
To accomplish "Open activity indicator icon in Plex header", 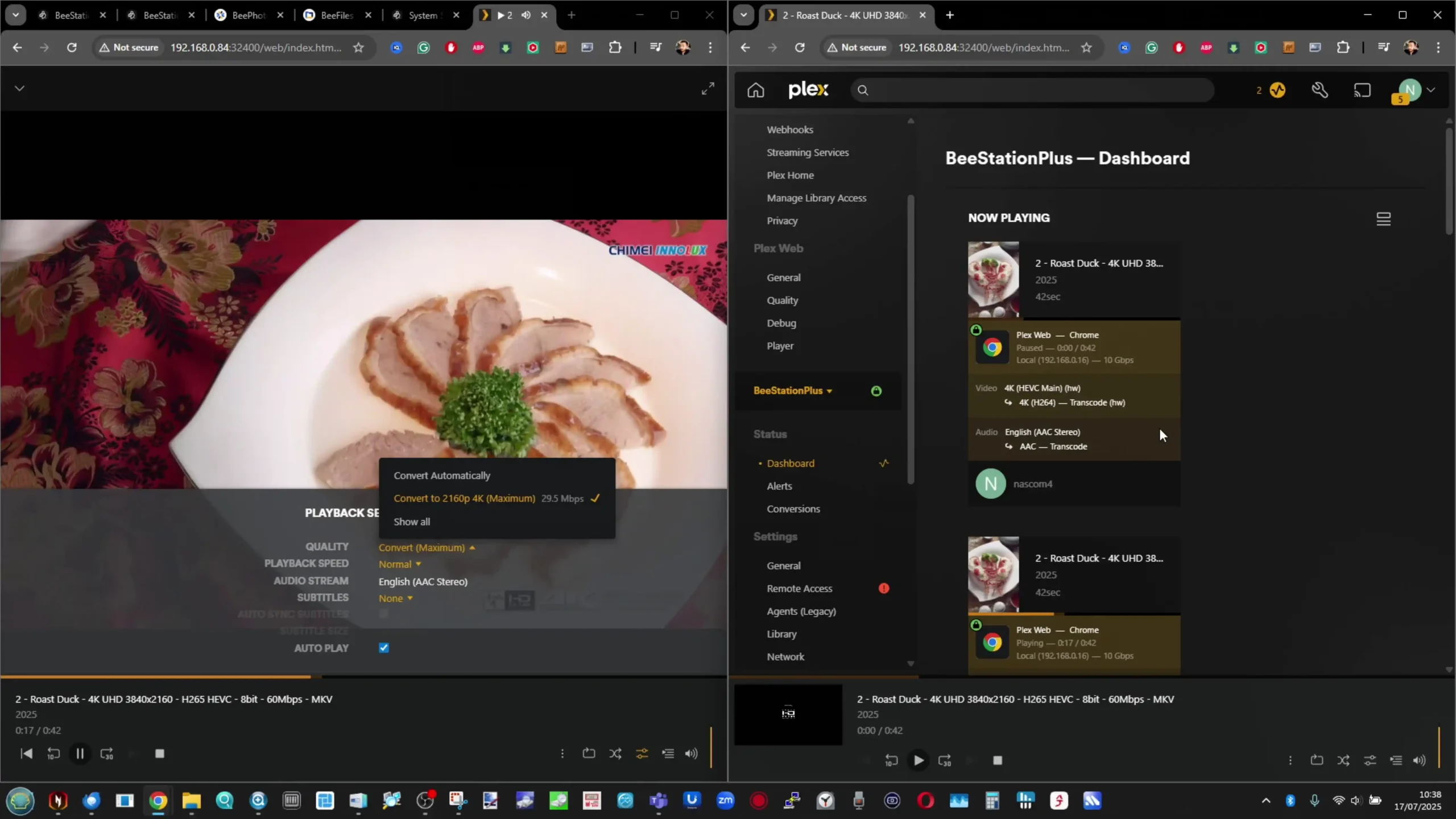I will click(1277, 90).
